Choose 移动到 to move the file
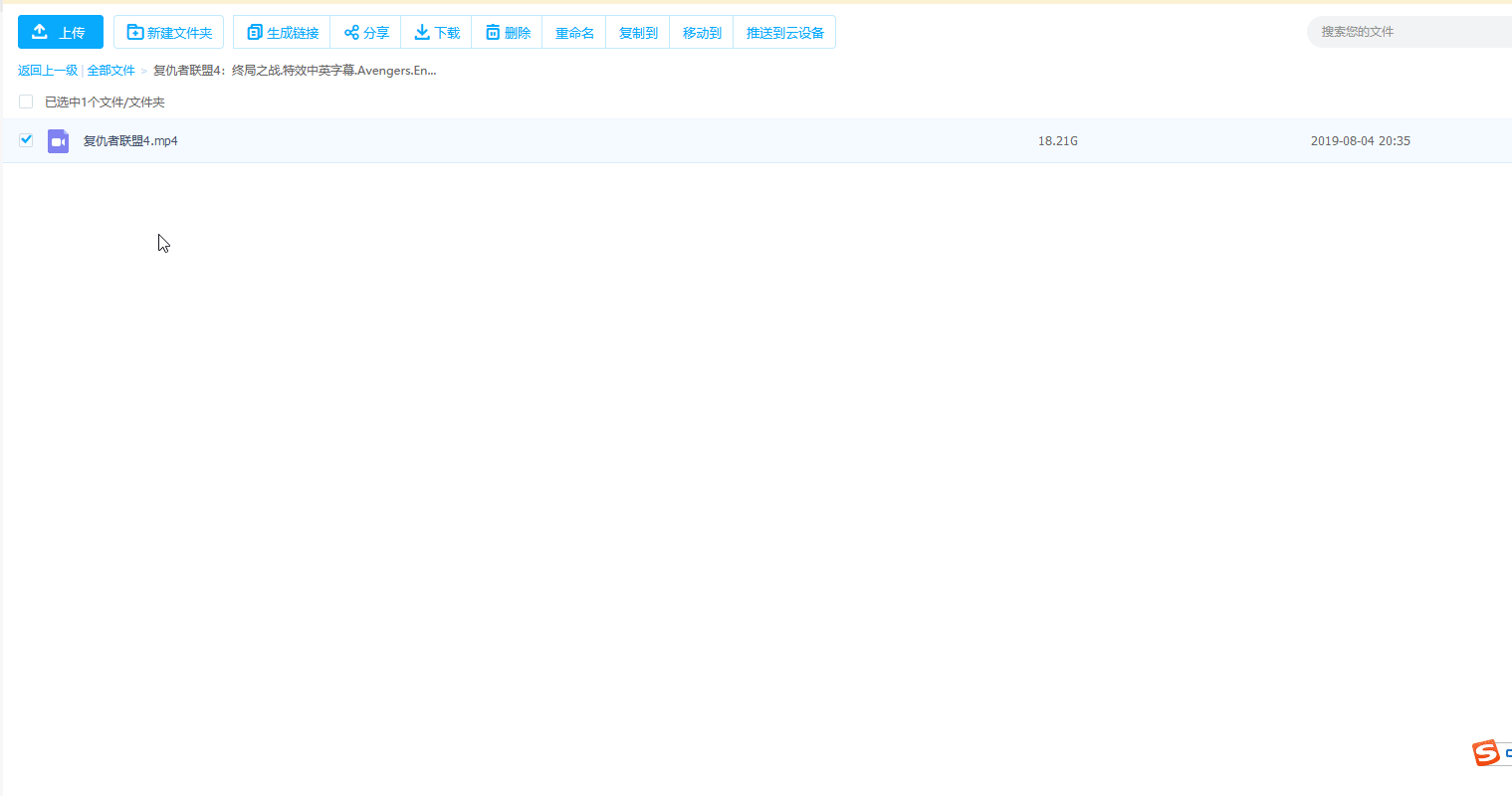The image size is (1512, 796). pyautogui.click(x=702, y=32)
